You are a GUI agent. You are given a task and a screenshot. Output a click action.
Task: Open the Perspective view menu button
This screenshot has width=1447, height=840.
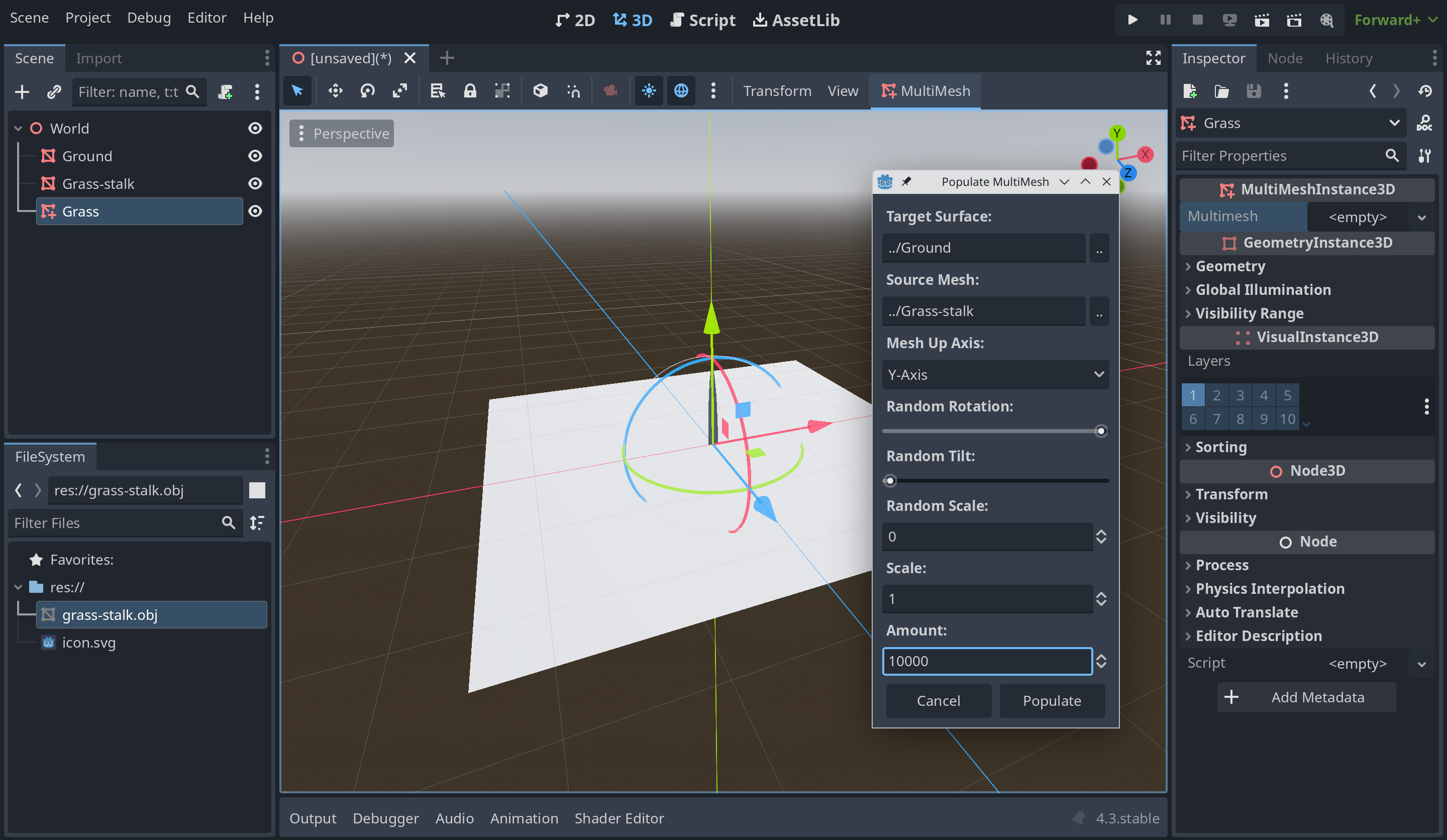coord(342,133)
